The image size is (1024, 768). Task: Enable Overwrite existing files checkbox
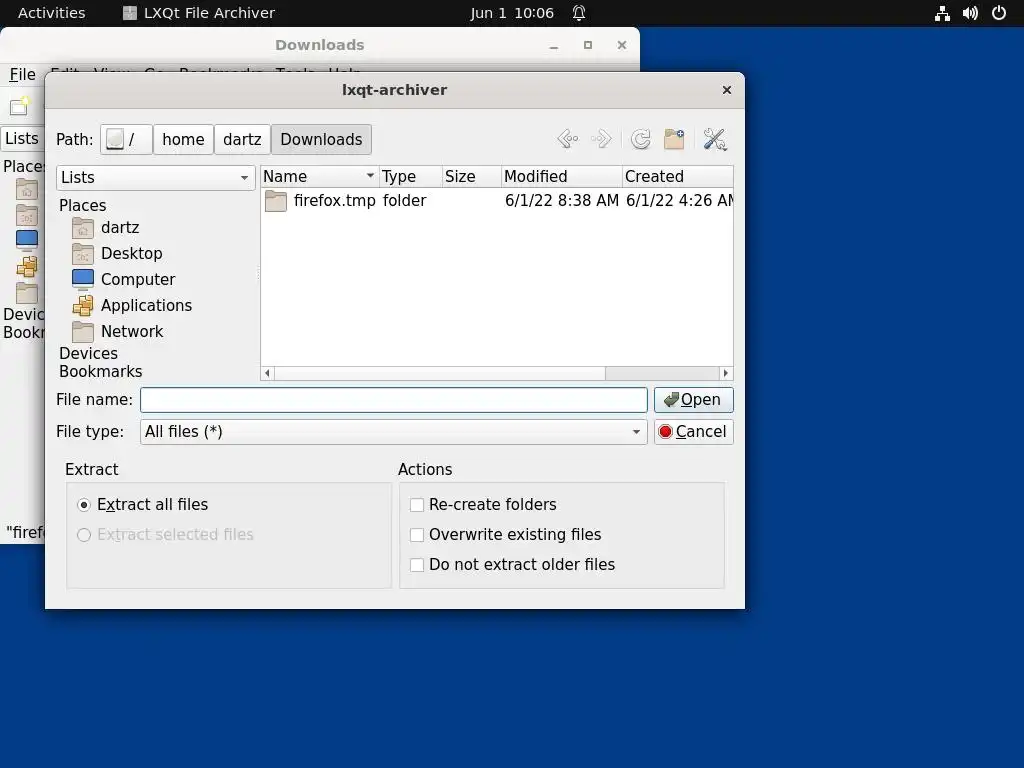[x=417, y=535]
